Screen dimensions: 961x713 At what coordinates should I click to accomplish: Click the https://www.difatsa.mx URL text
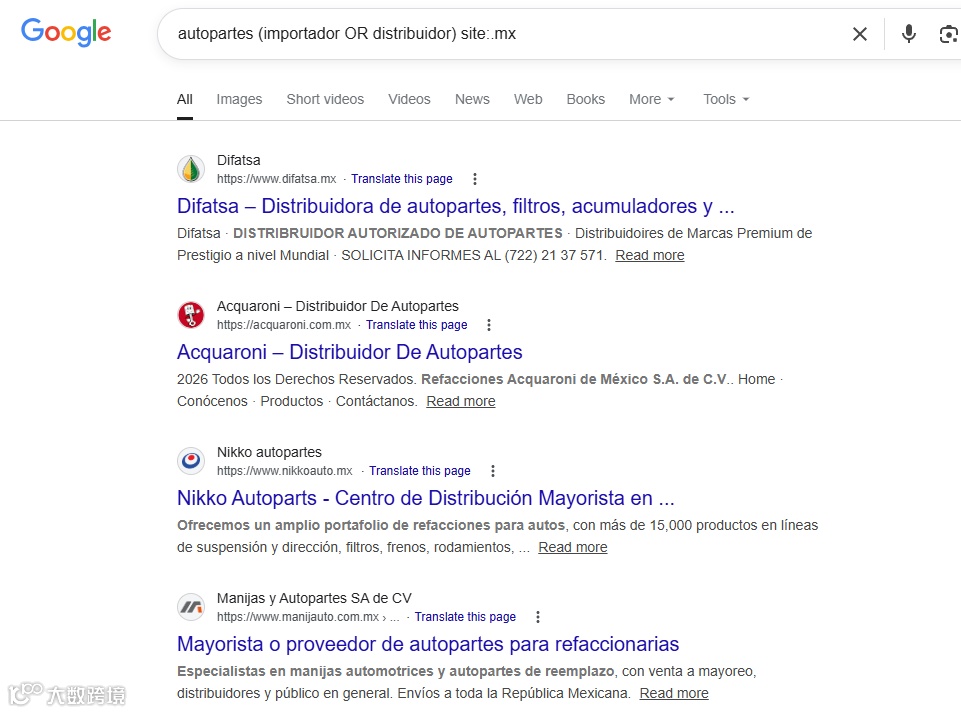(x=276, y=179)
